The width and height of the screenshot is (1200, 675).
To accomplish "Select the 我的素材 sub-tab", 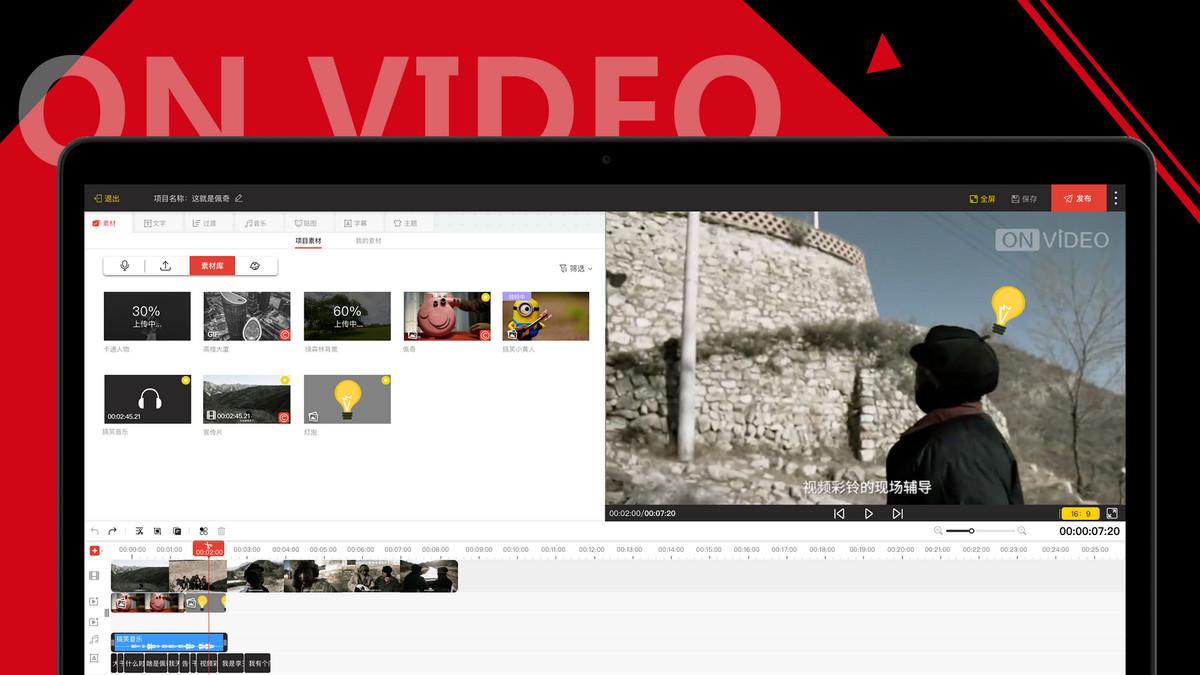I will click(x=368, y=241).
